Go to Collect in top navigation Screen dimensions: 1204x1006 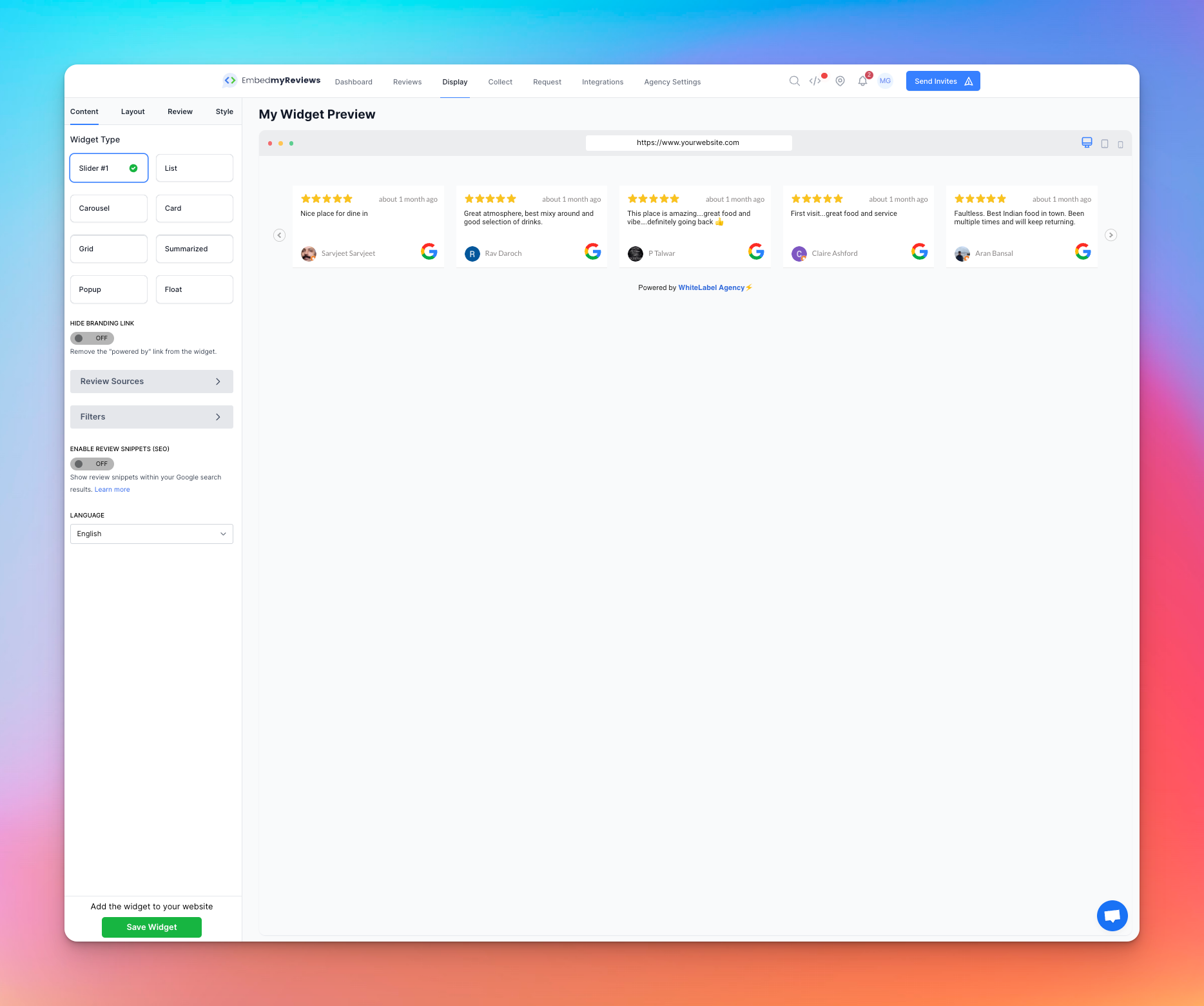click(x=500, y=82)
